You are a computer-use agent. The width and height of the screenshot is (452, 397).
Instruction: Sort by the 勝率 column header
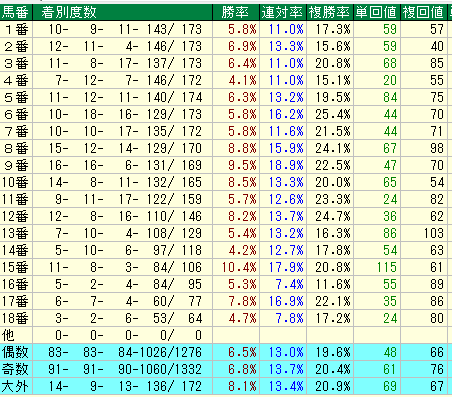coord(235,12)
